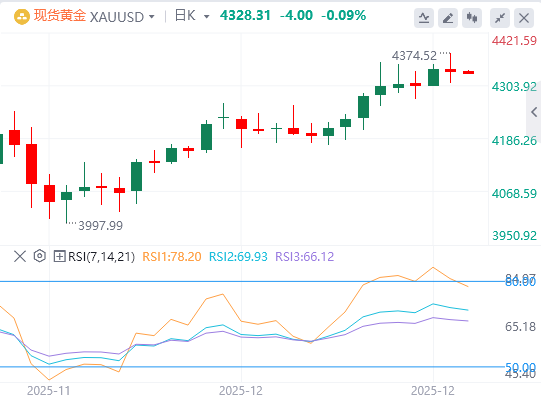Select the 现货黄金 symbol name
This screenshot has height=403, width=541.
click(x=59, y=16)
